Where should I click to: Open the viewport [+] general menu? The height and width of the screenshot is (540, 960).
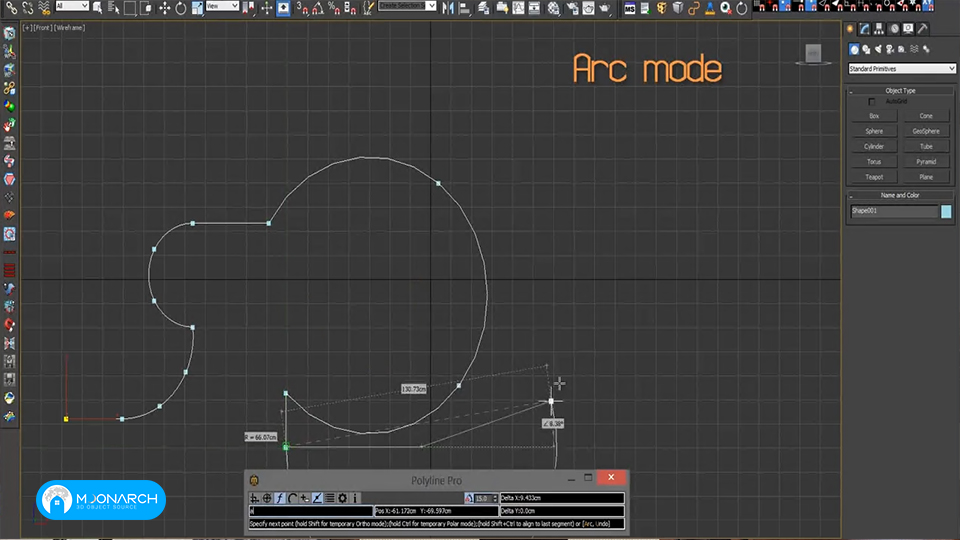tap(27, 28)
